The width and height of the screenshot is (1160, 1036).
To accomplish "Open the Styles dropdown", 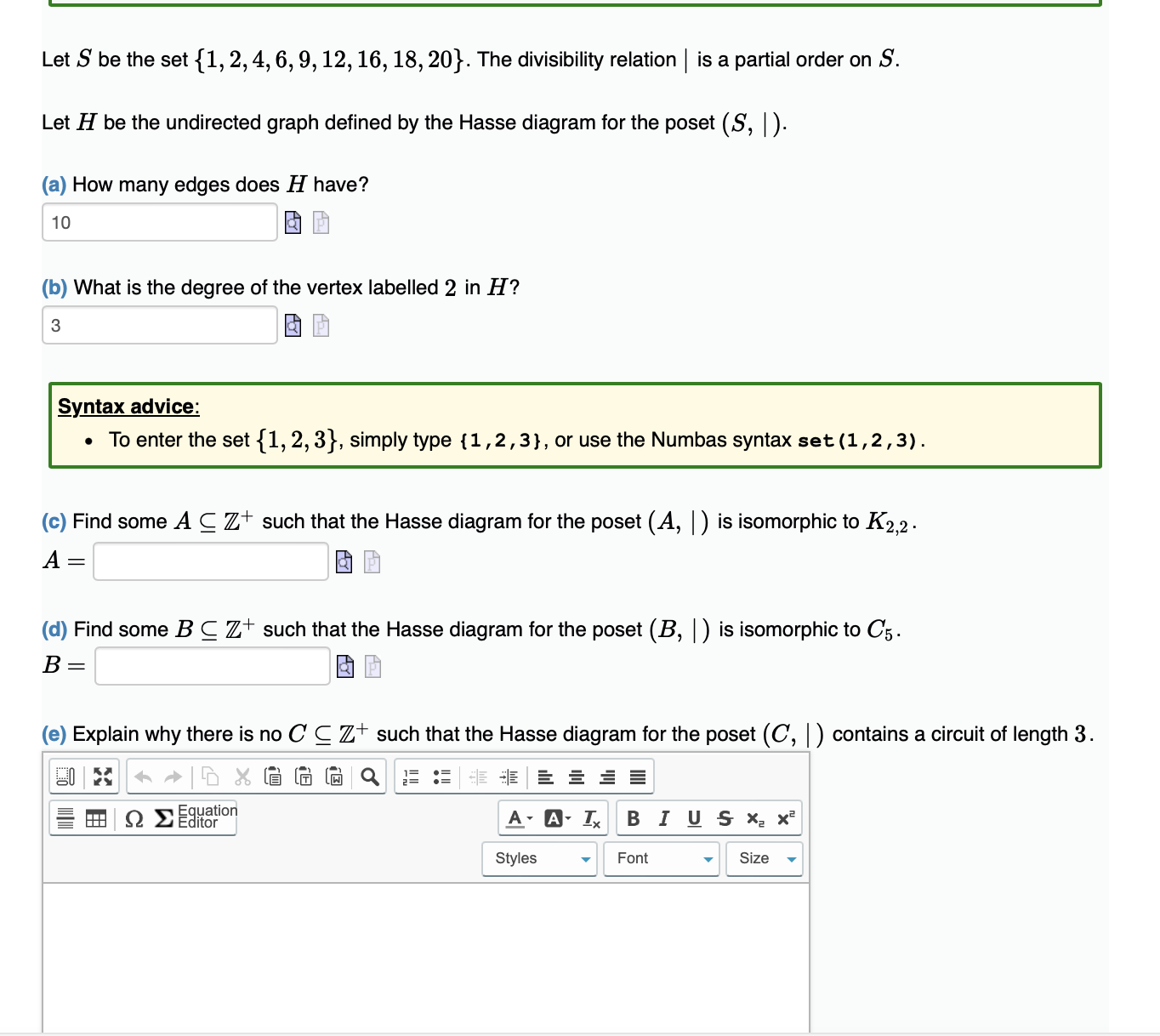I will click(539, 859).
